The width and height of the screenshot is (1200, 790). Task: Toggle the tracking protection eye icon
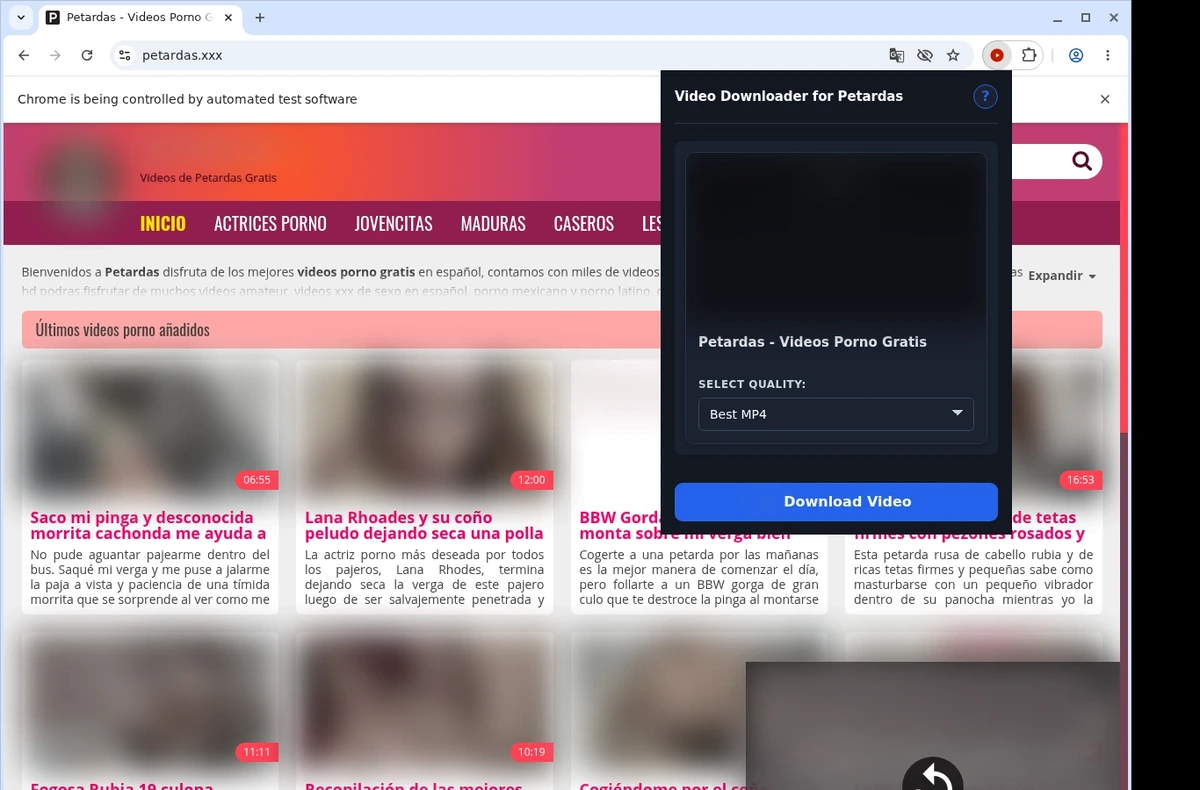[925, 55]
